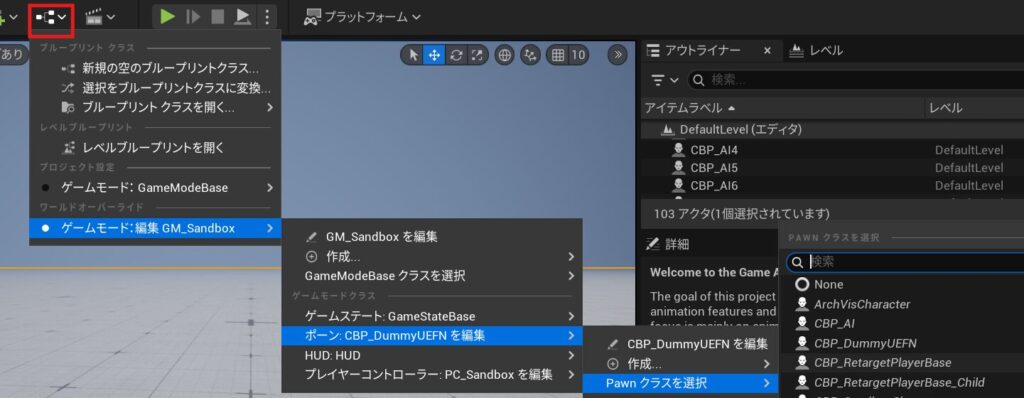Screen dimensions: 1024x398
Task: Close the アウトライナー tab
Action: 767,50
